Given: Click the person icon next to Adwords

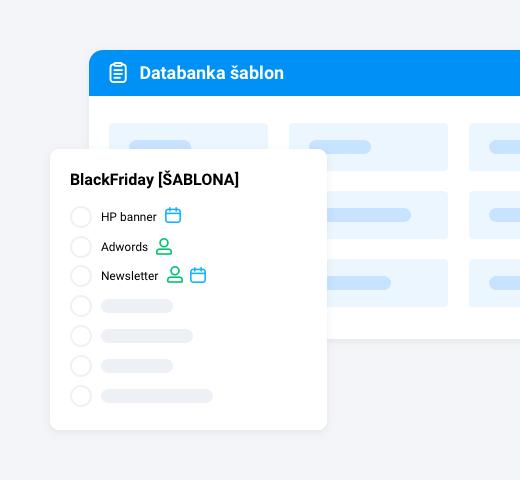Looking at the screenshot, I should click(x=164, y=247).
